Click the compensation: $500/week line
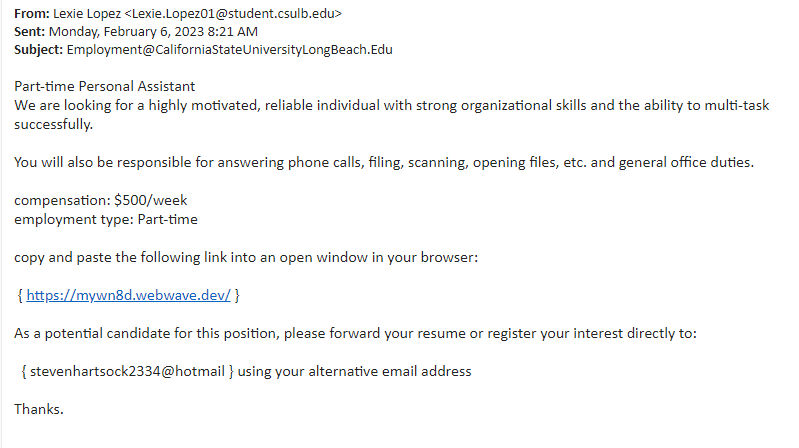This screenshot has width=799, height=448. tap(100, 200)
